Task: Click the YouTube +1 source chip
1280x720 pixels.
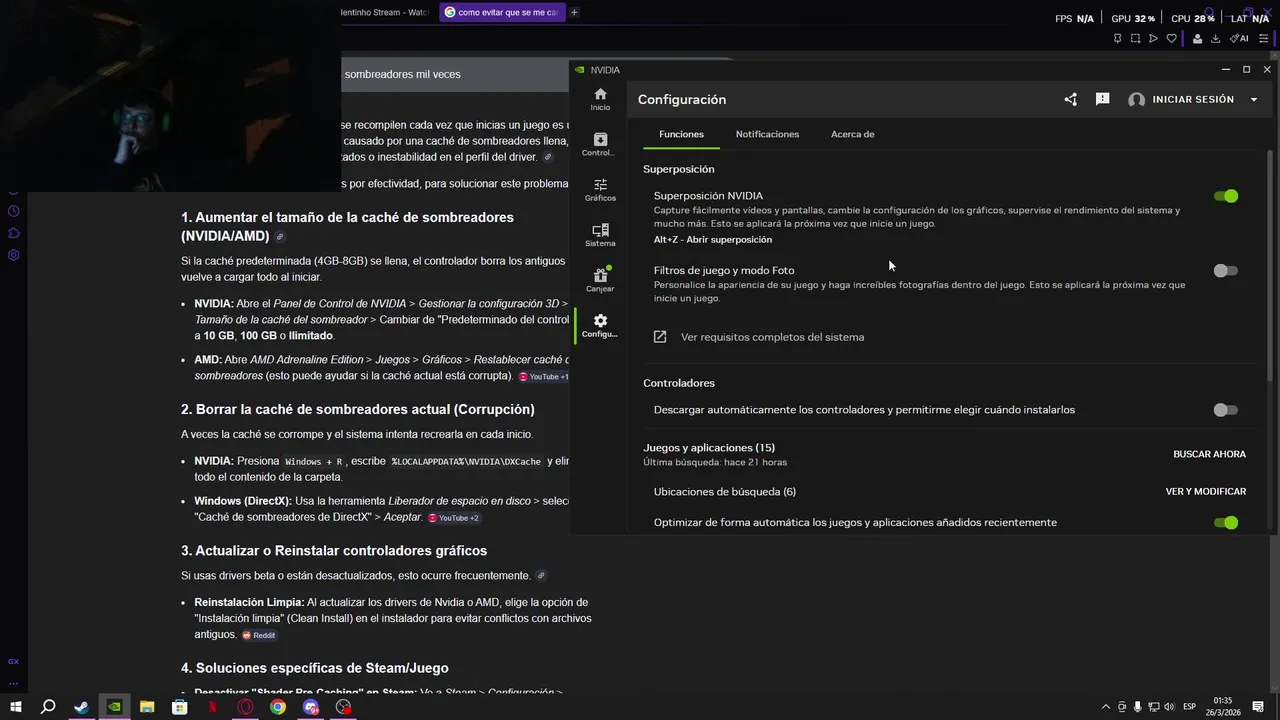Action: [x=544, y=377]
